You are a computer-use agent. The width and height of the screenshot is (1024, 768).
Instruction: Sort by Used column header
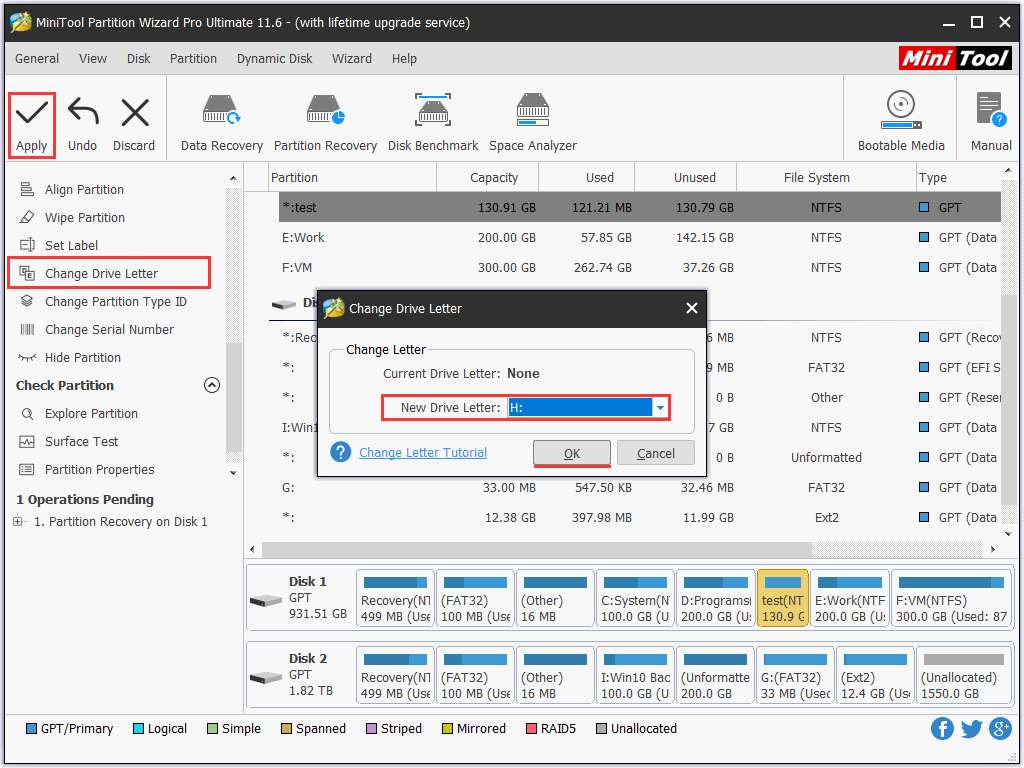[x=586, y=178]
